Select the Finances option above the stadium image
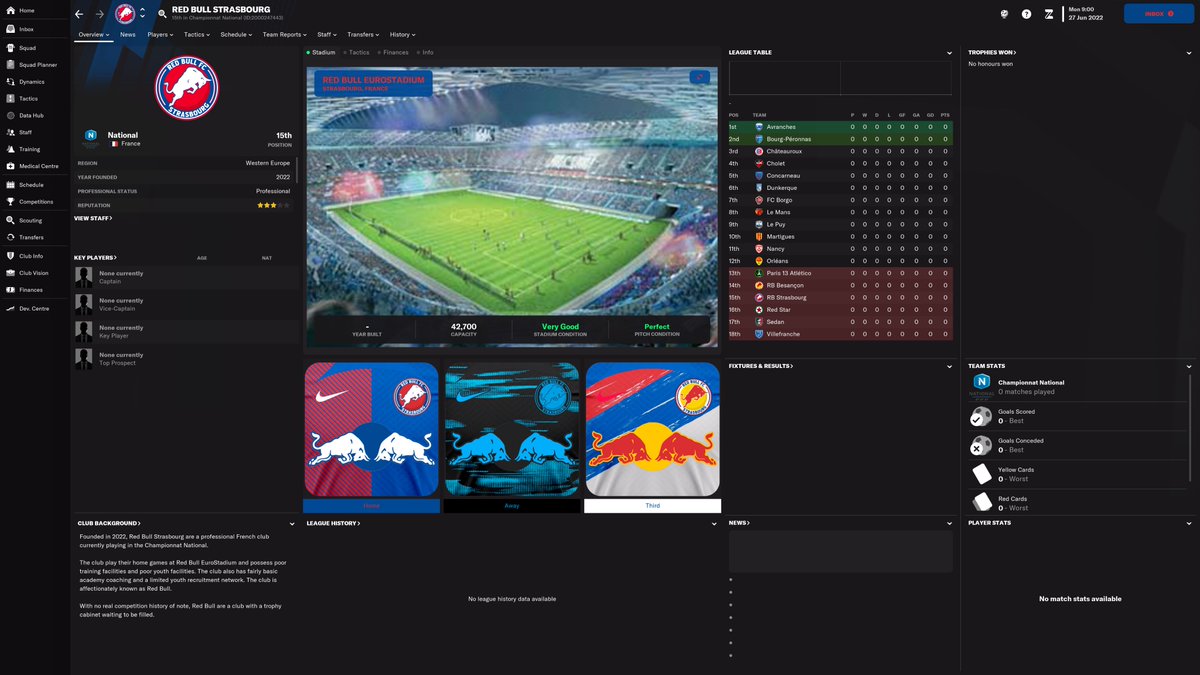The height and width of the screenshot is (675, 1200). point(393,52)
